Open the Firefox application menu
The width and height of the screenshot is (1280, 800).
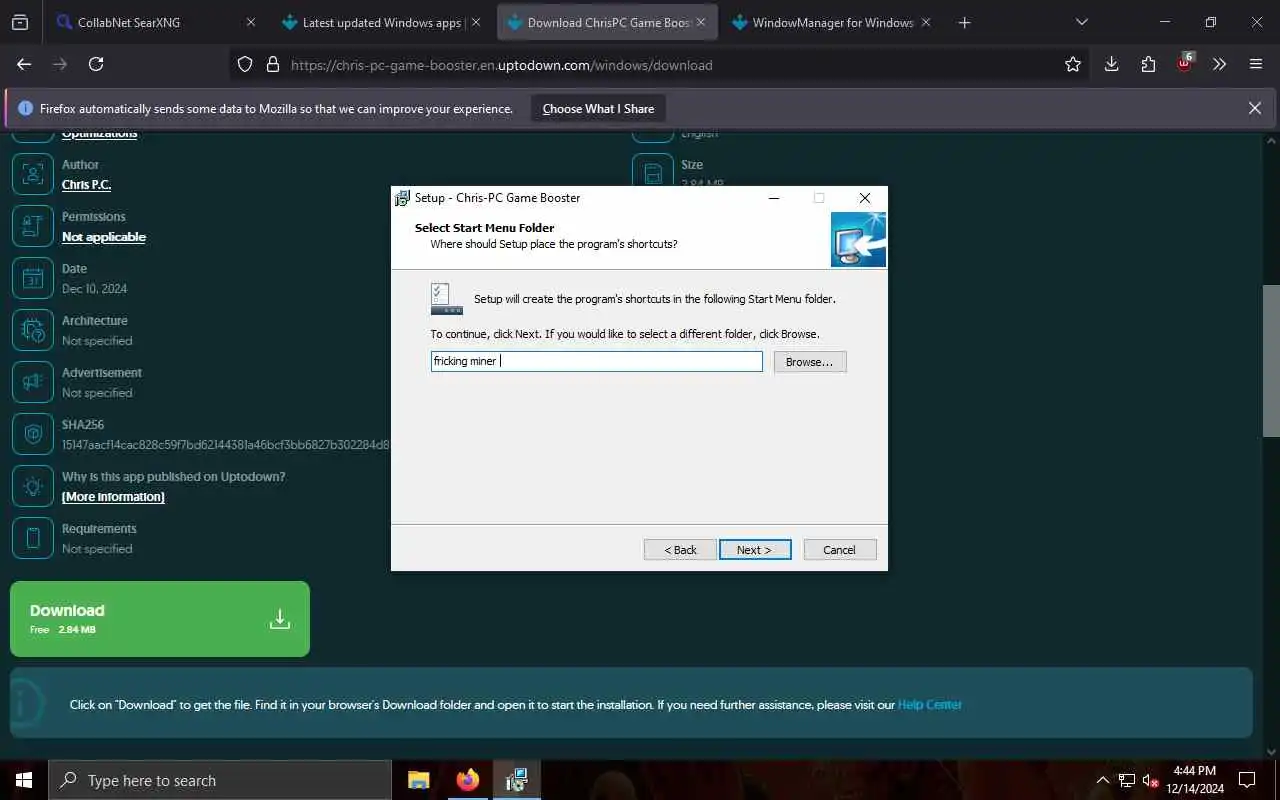click(x=1256, y=64)
